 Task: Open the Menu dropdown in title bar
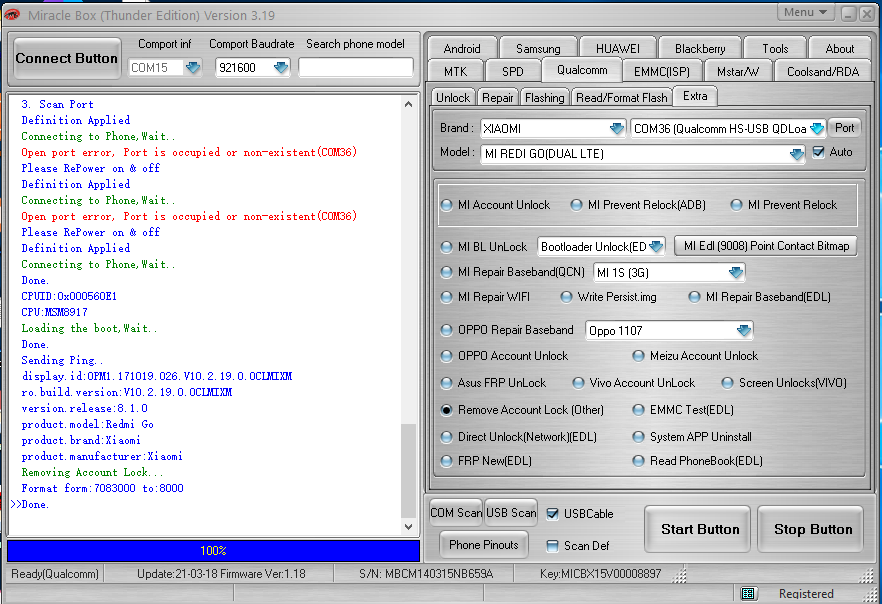click(x=806, y=12)
